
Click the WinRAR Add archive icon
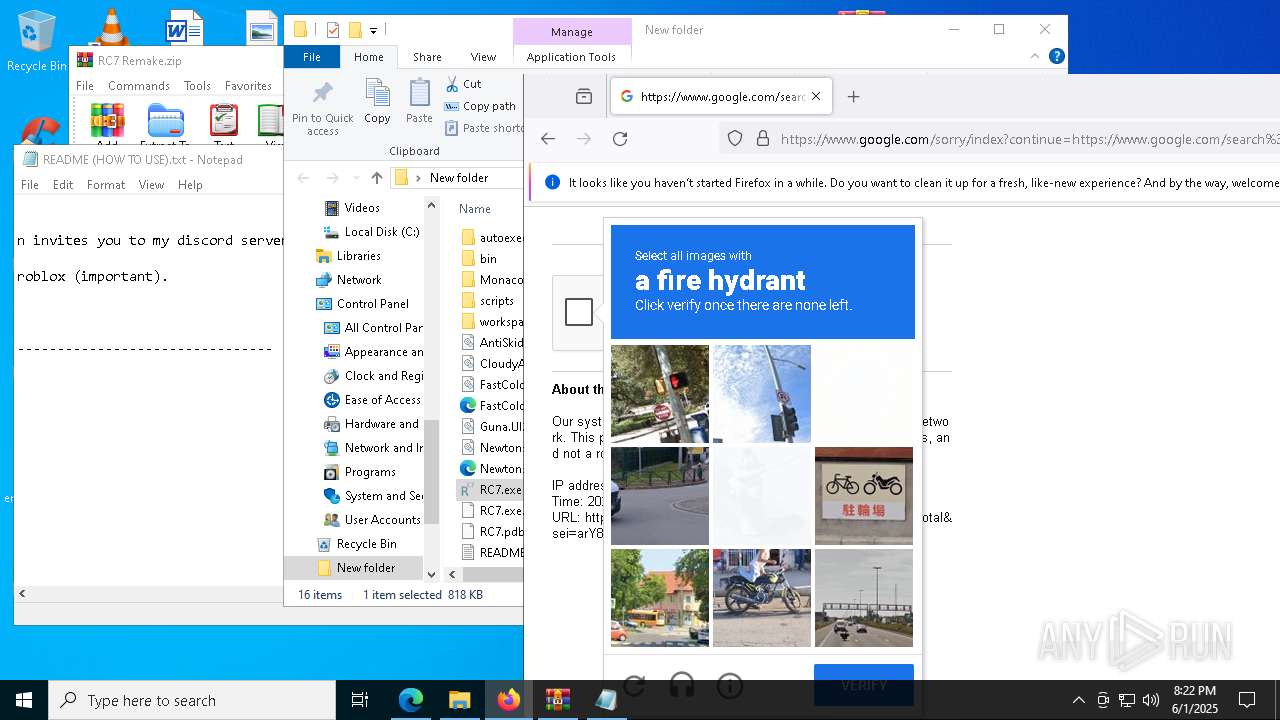pos(107,120)
